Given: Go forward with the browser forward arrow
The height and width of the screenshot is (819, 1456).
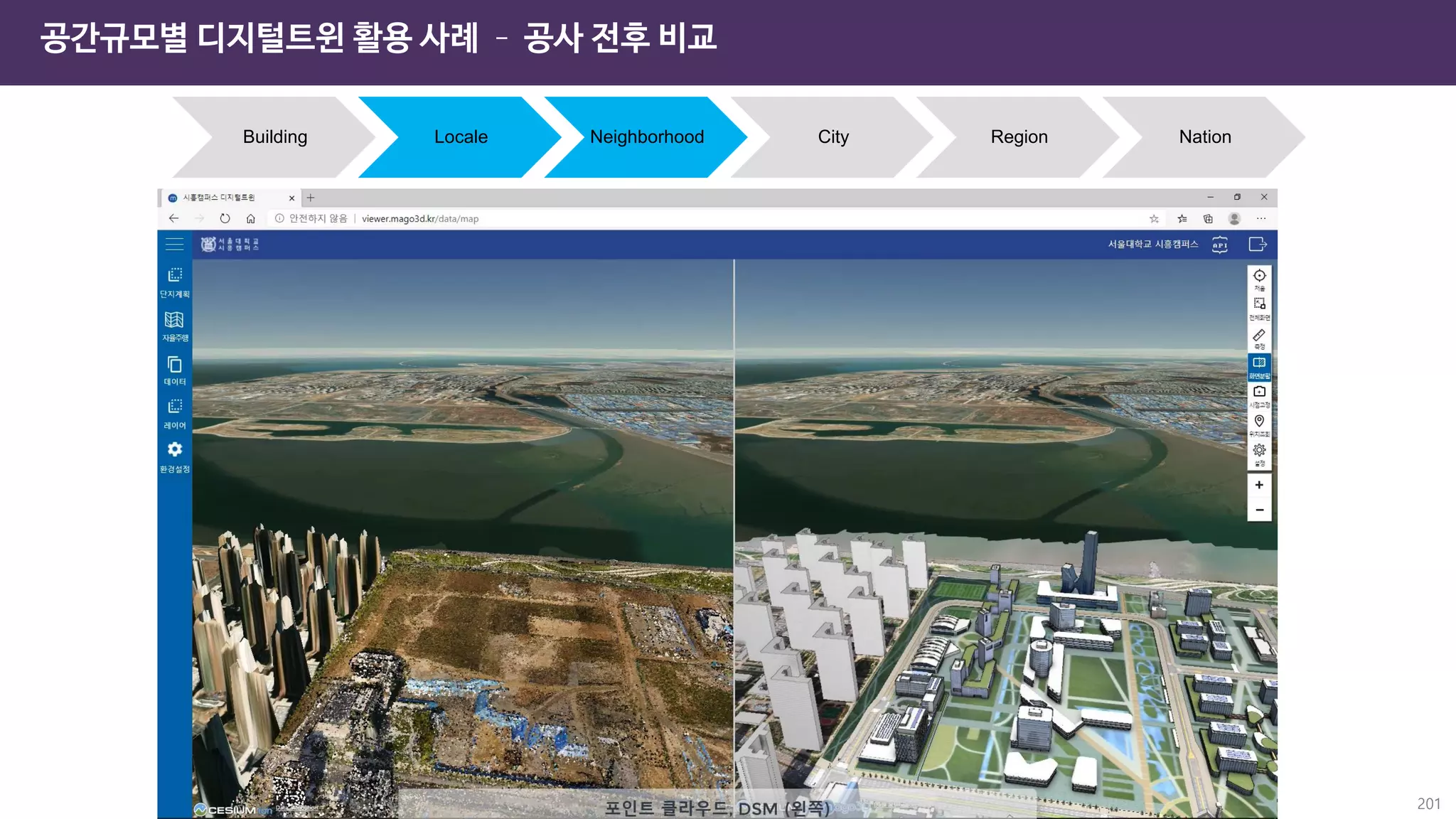Looking at the screenshot, I should click(200, 218).
